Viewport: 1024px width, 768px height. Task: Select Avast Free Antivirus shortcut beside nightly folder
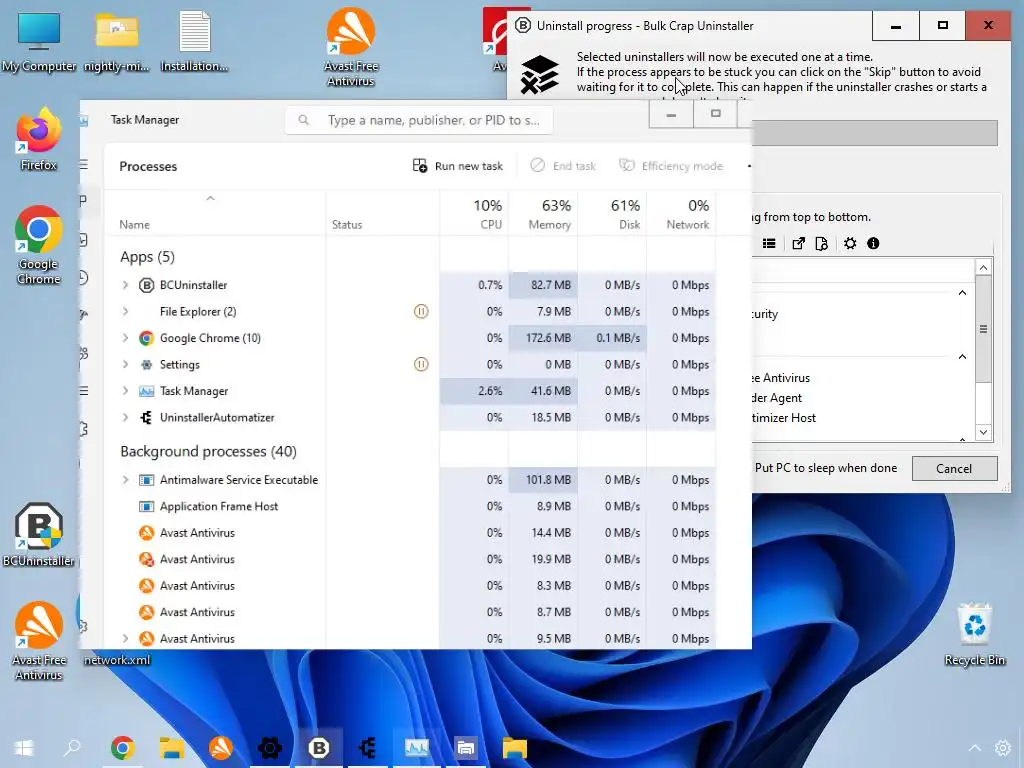351,47
